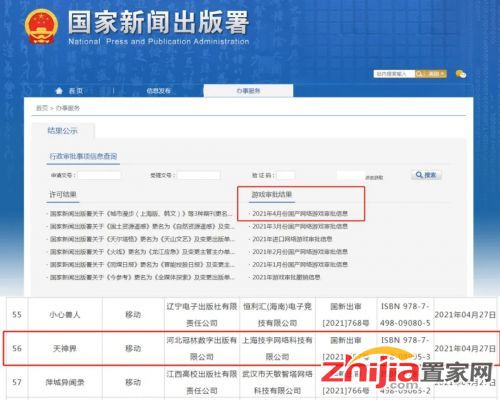Open the WeChat icon near site search

(x=461, y=74)
